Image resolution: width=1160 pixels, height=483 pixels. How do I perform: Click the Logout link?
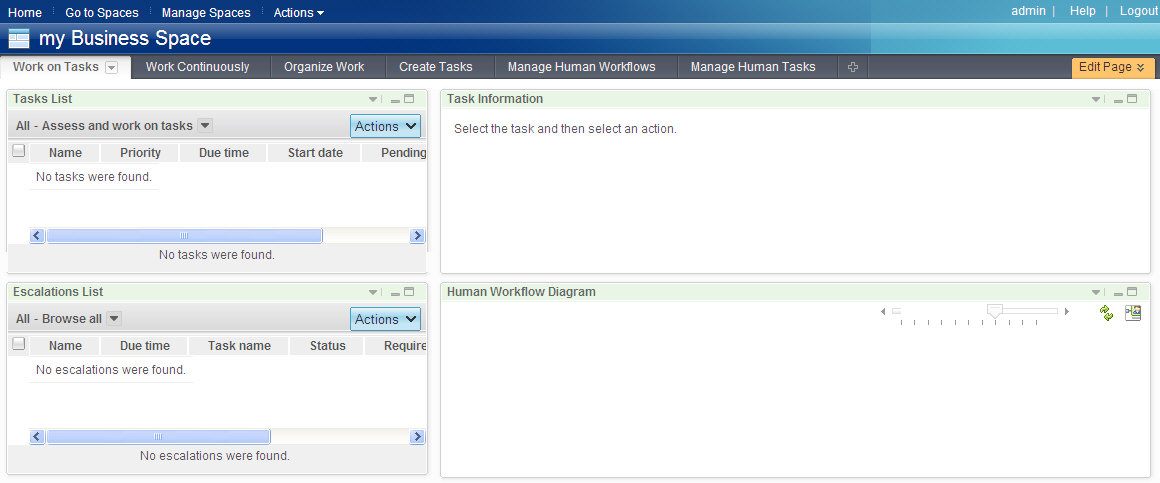click(x=1138, y=11)
